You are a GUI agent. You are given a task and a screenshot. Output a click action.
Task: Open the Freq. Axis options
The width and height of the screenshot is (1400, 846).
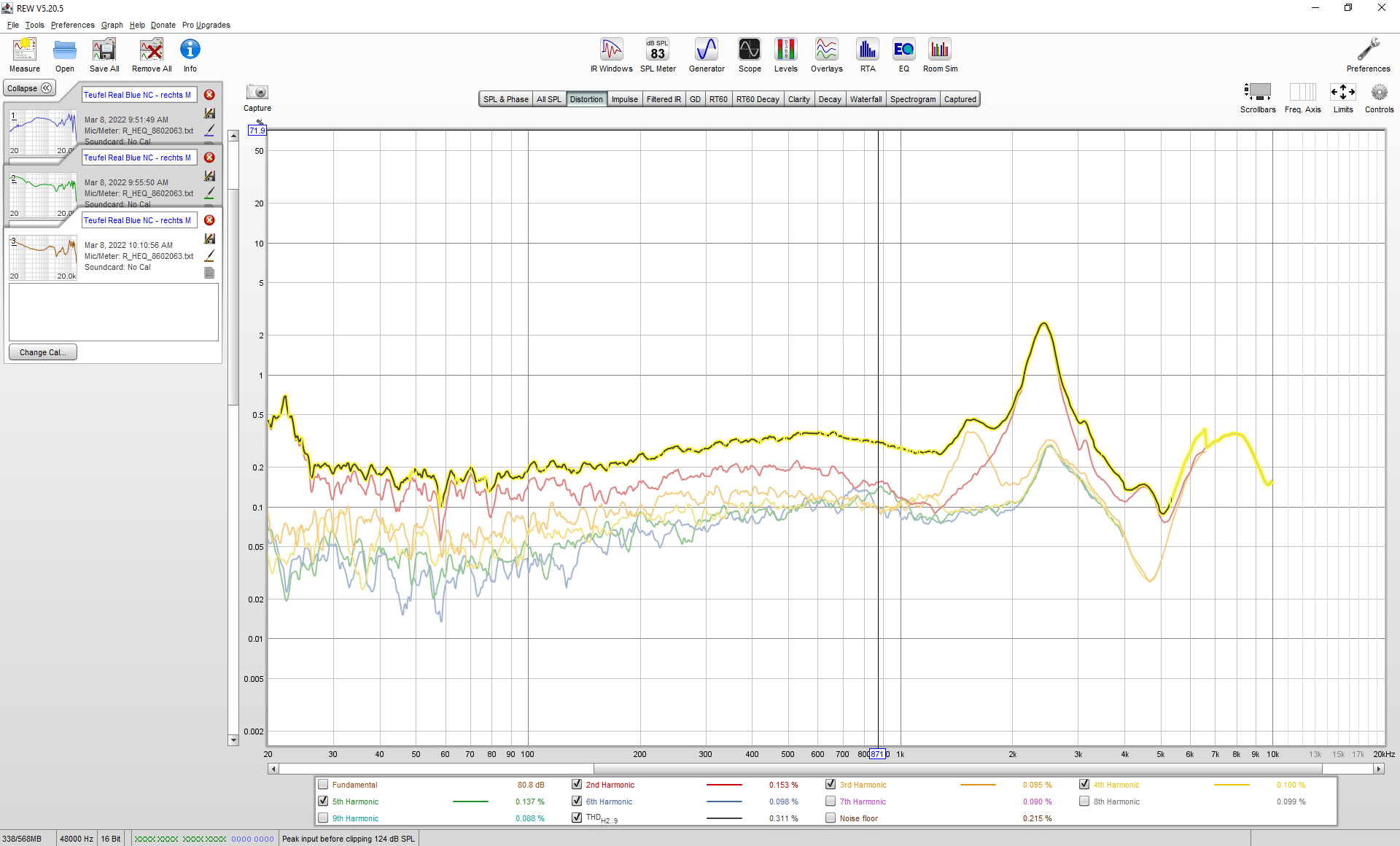[1303, 98]
